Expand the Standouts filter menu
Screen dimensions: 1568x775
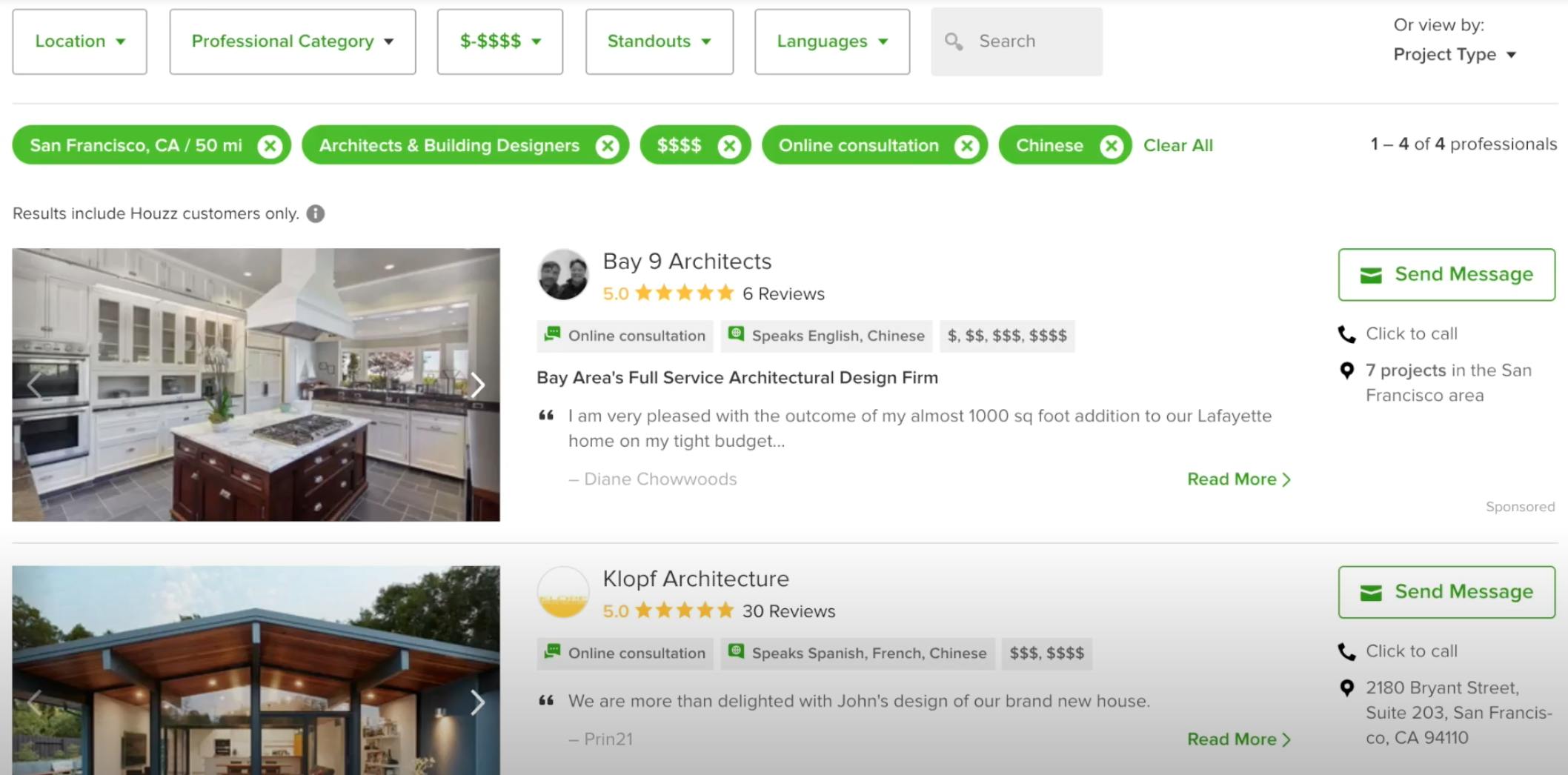(x=658, y=41)
